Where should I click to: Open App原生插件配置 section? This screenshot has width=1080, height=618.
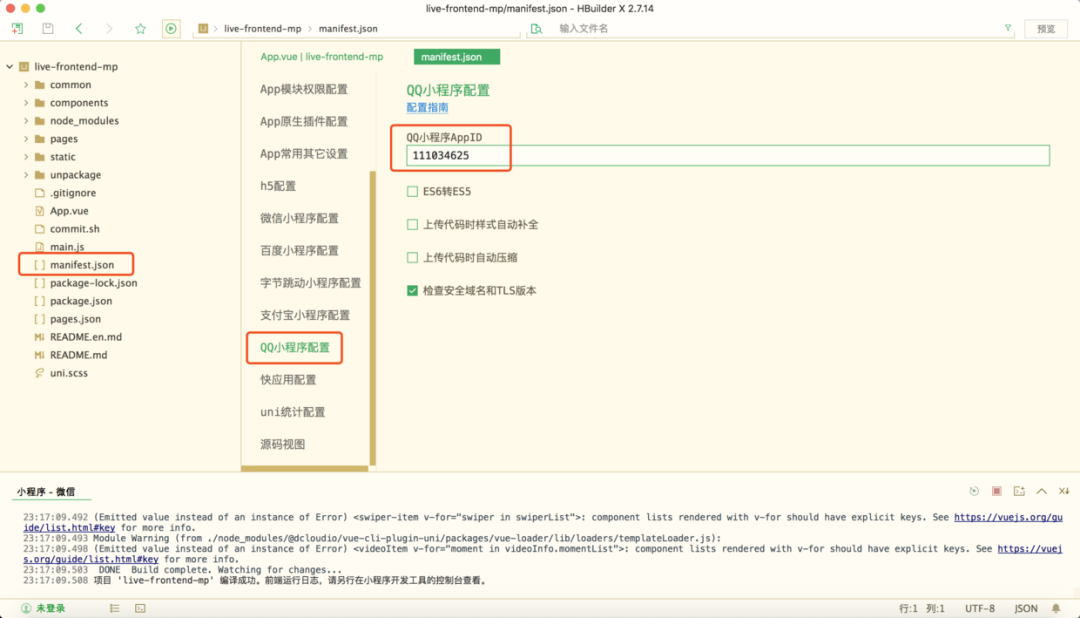click(304, 121)
